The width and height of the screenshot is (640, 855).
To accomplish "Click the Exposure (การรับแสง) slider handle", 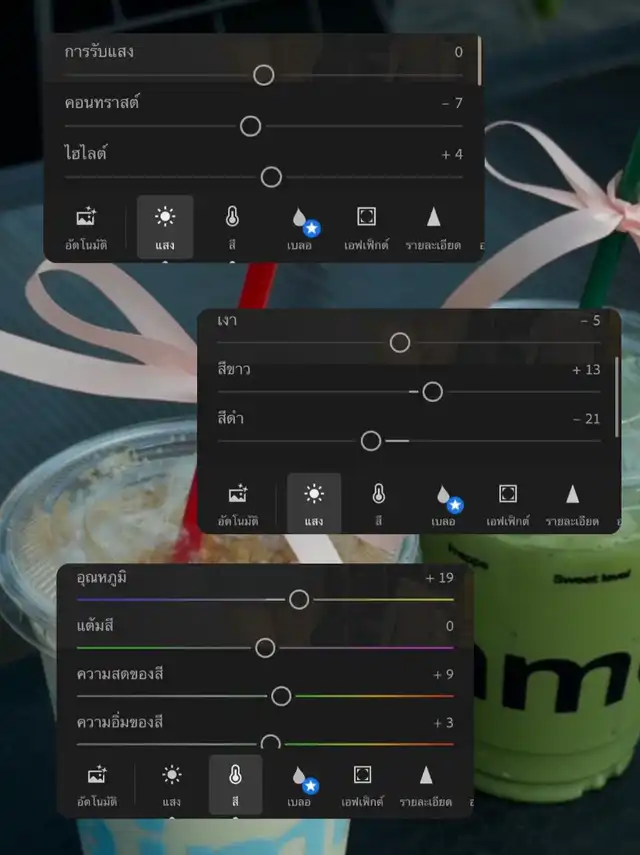I will 264,75.
